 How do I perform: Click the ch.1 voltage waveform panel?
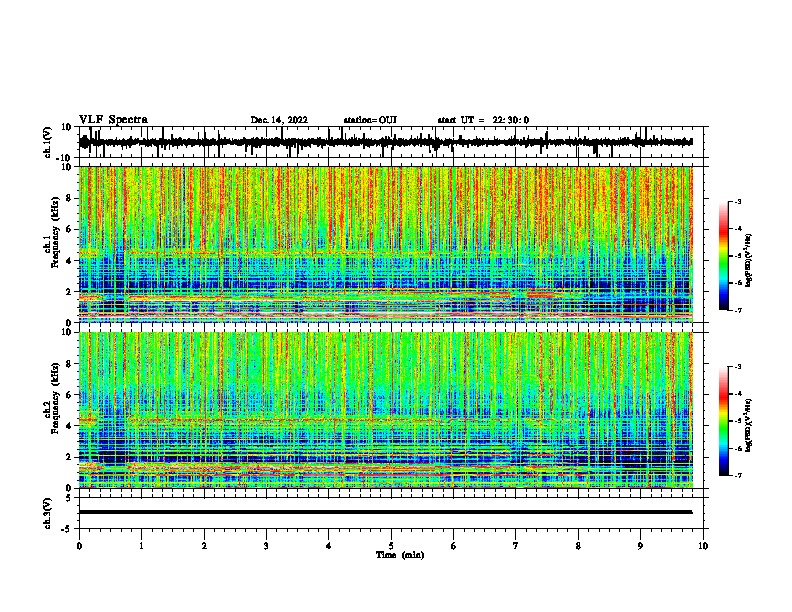click(x=390, y=142)
